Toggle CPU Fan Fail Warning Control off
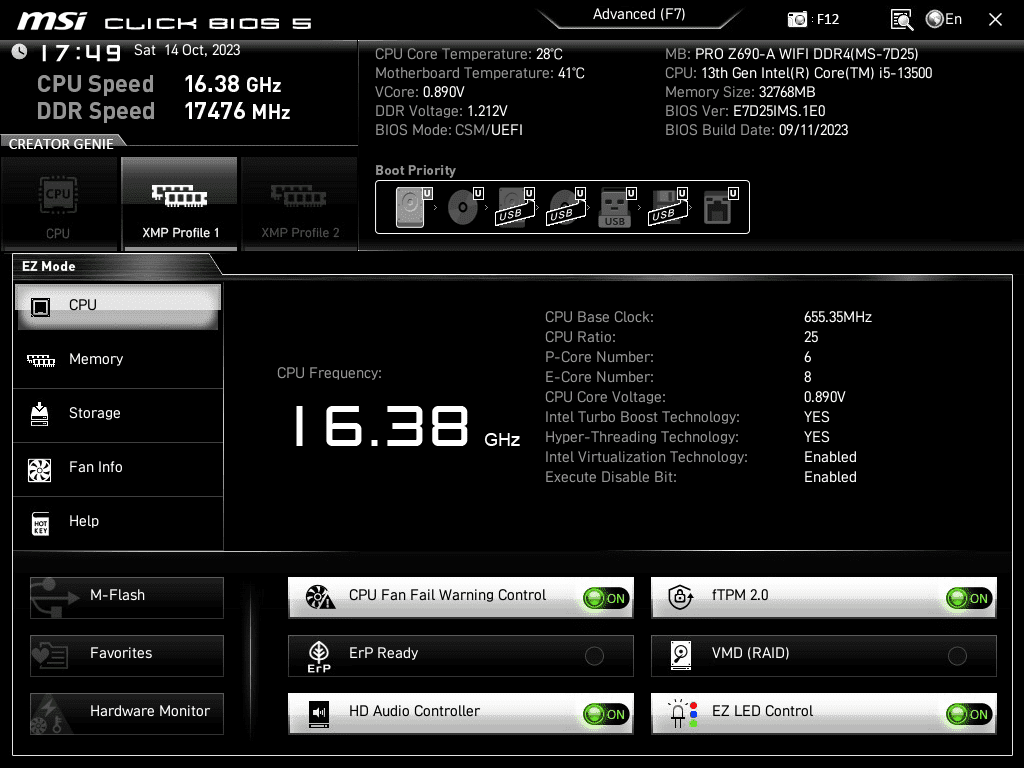 click(605, 598)
